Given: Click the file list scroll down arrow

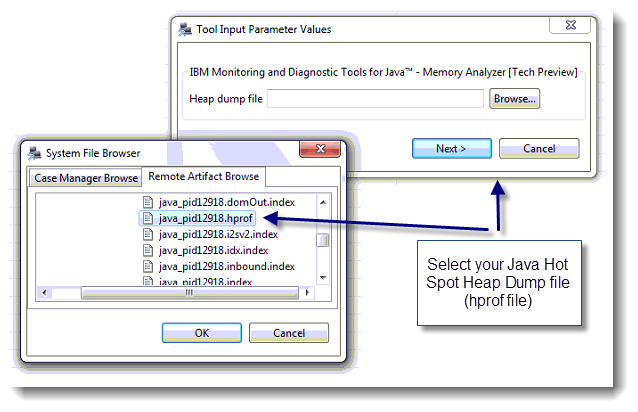Looking at the screenshot, I should point(323,277).
